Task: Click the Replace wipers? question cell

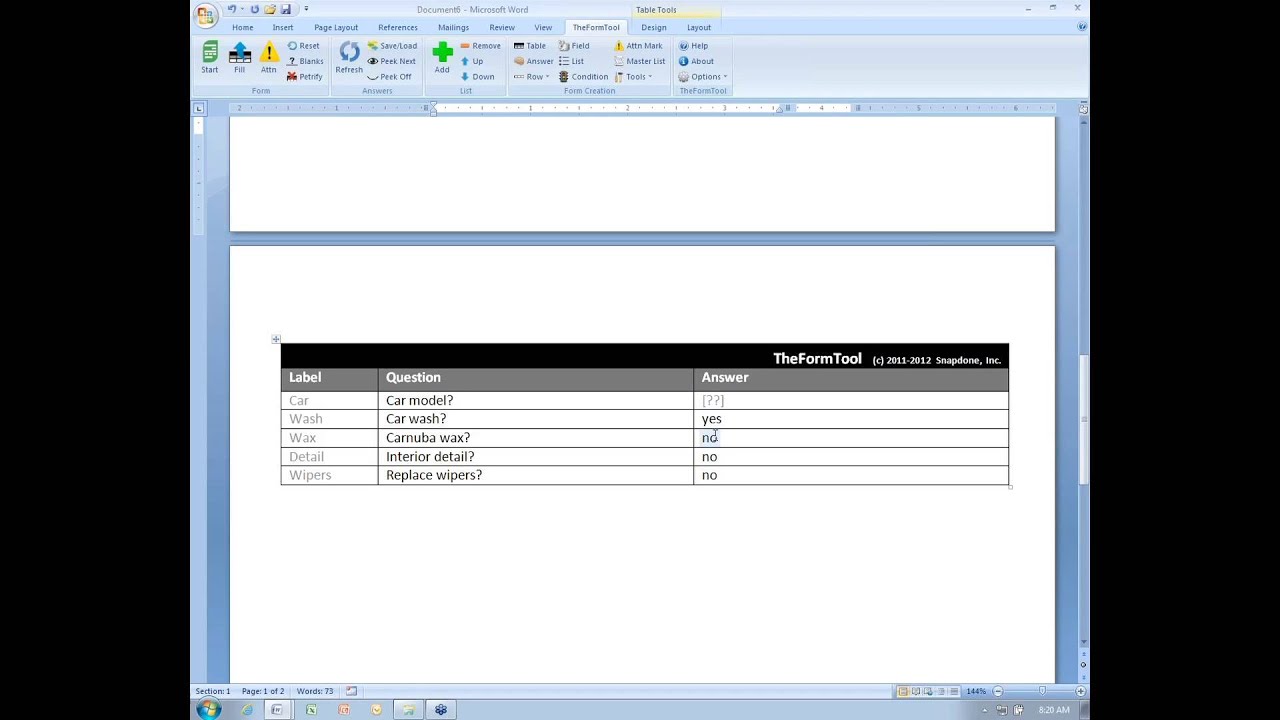Action: [x=535, y=475]
